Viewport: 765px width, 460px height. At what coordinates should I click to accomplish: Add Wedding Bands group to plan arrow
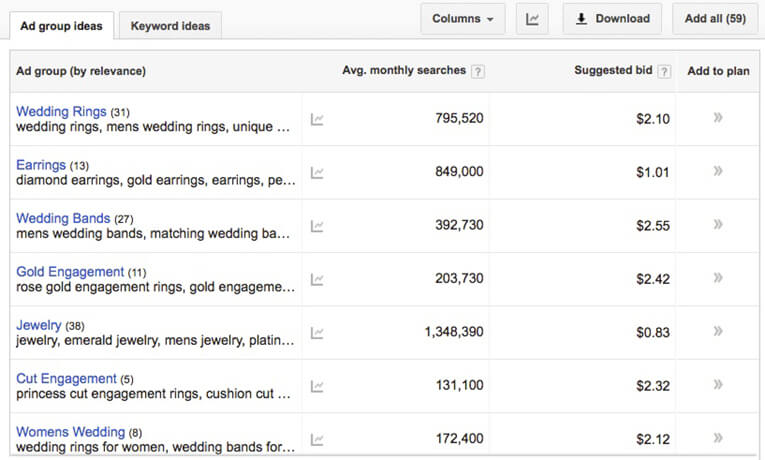tap(718, 224)
